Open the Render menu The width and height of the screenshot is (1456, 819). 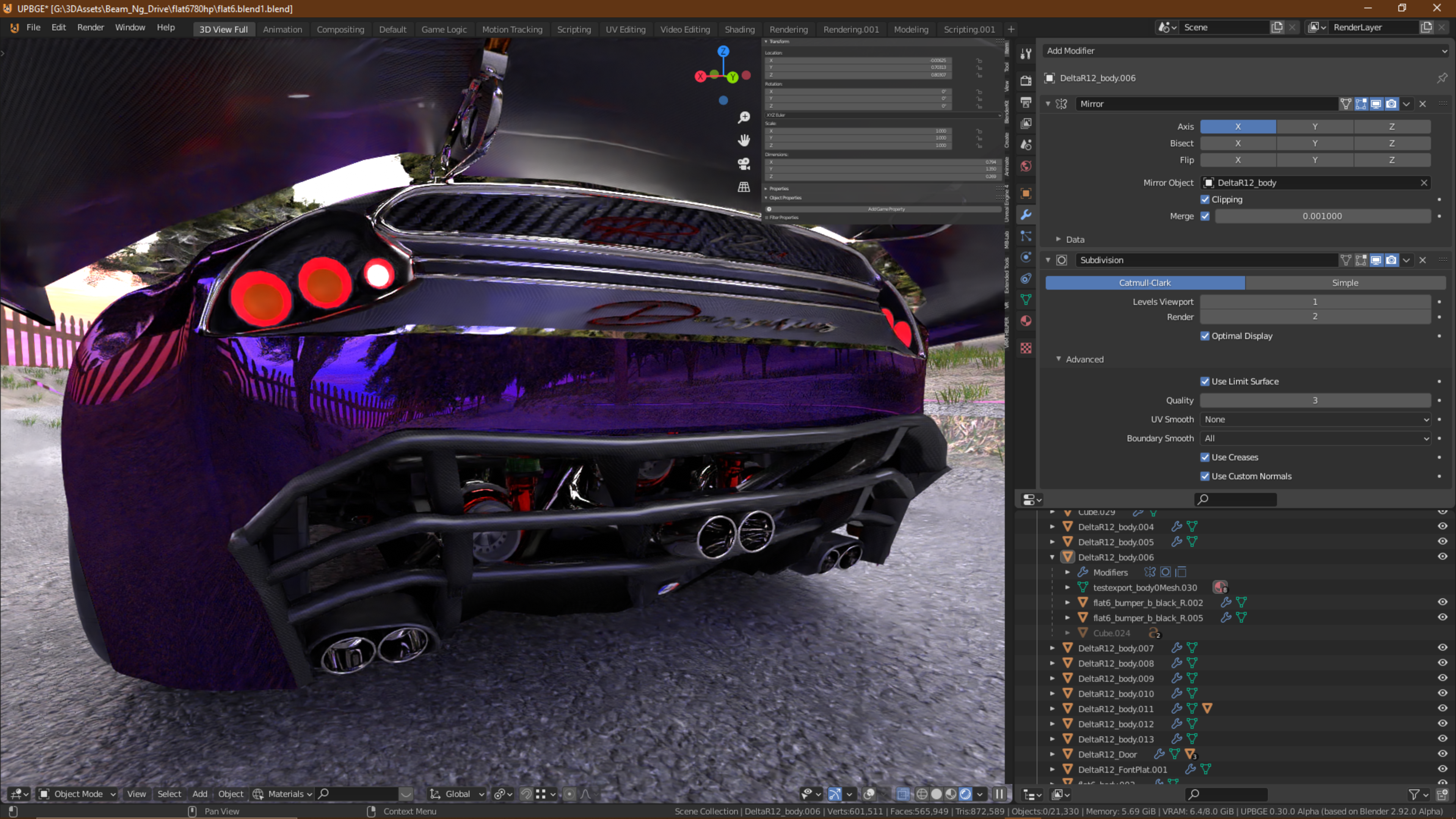pos(91,27)
